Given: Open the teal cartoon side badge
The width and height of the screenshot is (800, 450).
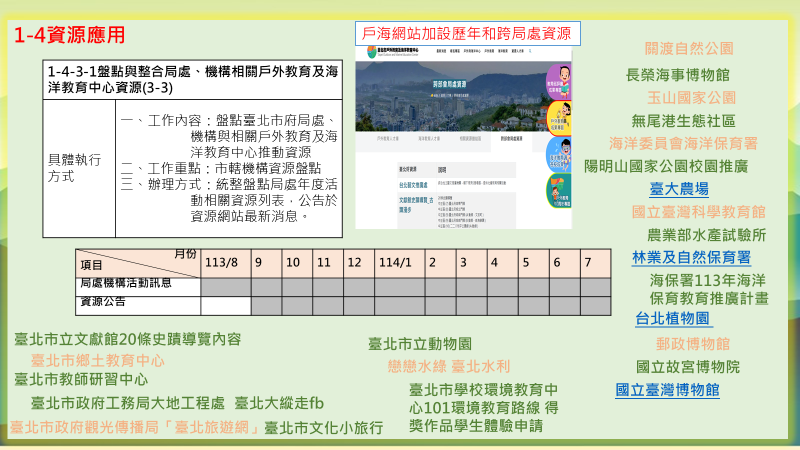Looking at the screenshot, I should pyautogui.click(x=559, y=191).
